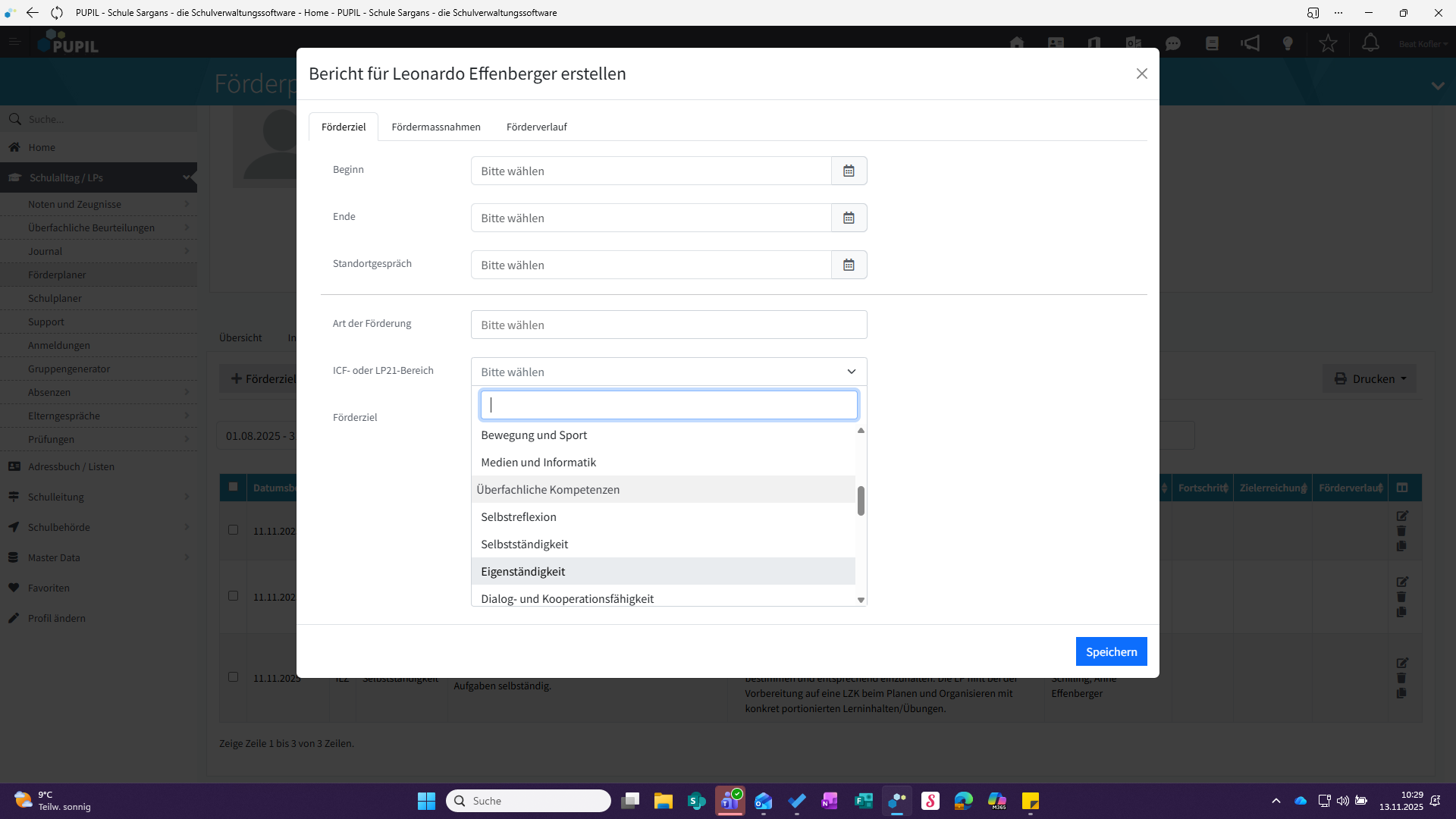Toggle the select-all checkbox in table header

(x=233, y=487)
